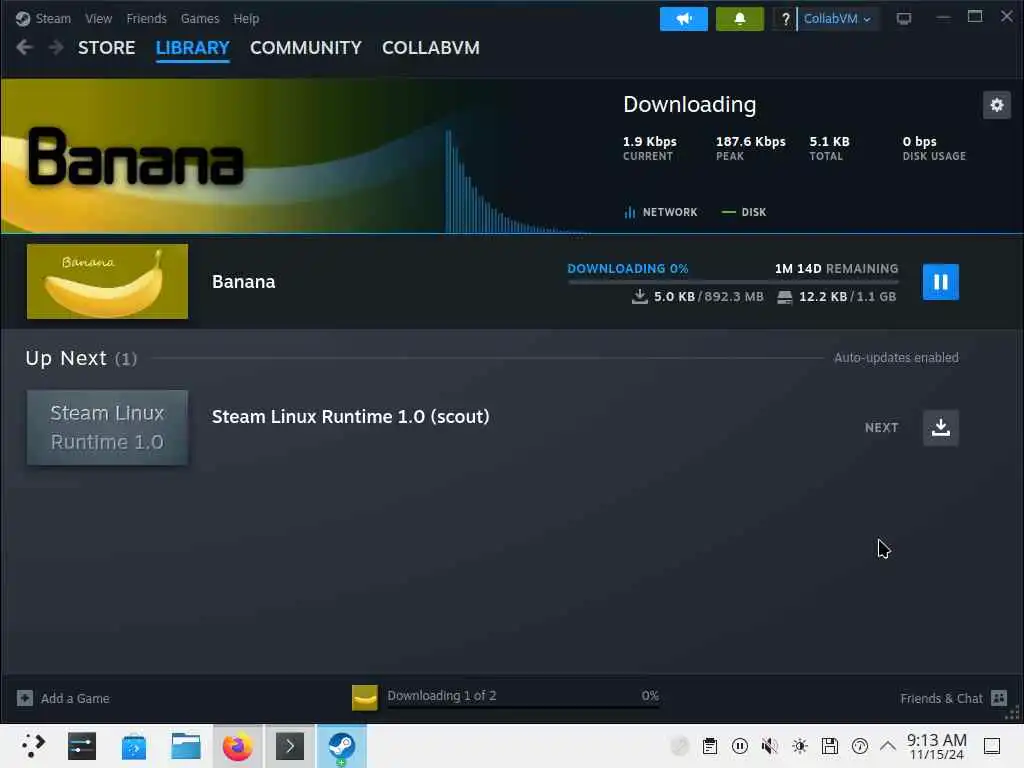Open the COLLABVM profile tab
The height and width of the screenshot is (768, 1024).
click(x=431, y=48)
